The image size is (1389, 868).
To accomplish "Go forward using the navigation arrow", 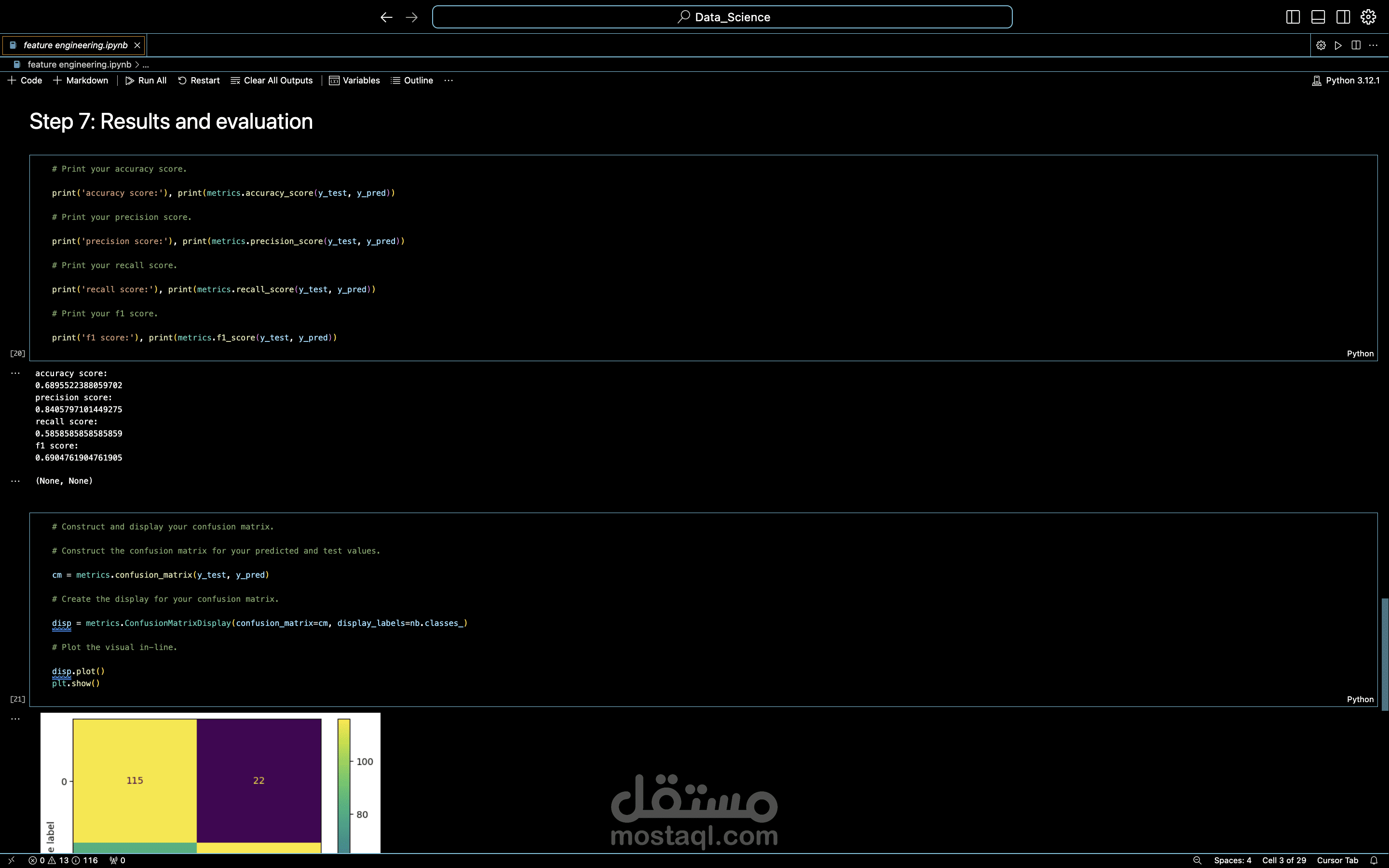I will [x=411, y=17].
